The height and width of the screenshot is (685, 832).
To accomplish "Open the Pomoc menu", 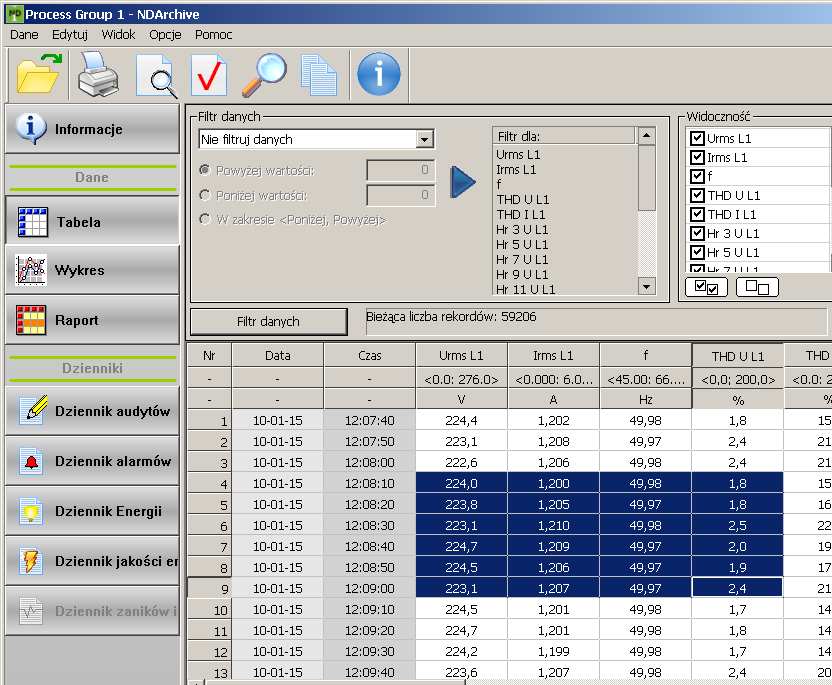I will (213, 34).
